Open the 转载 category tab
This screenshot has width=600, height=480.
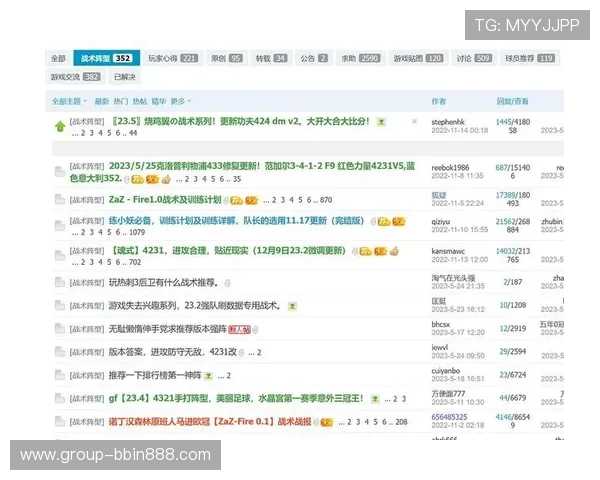coord(271,58)
